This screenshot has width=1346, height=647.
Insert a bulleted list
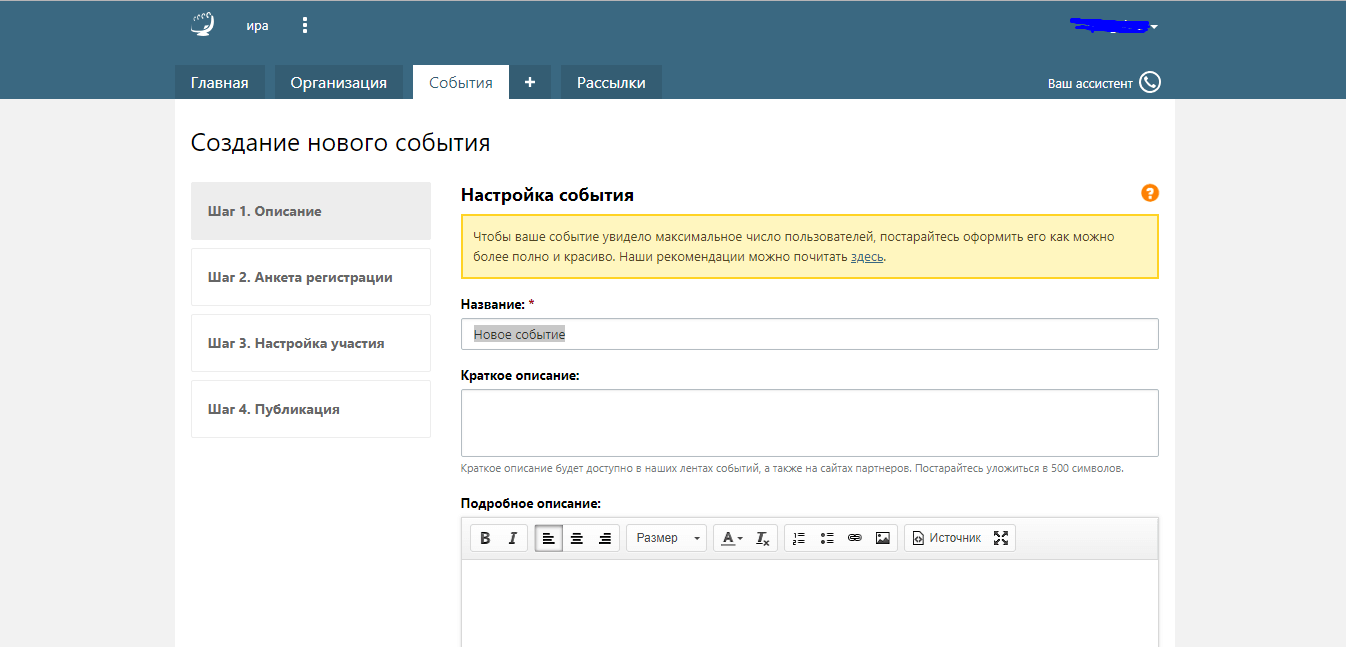coord(827,538)
